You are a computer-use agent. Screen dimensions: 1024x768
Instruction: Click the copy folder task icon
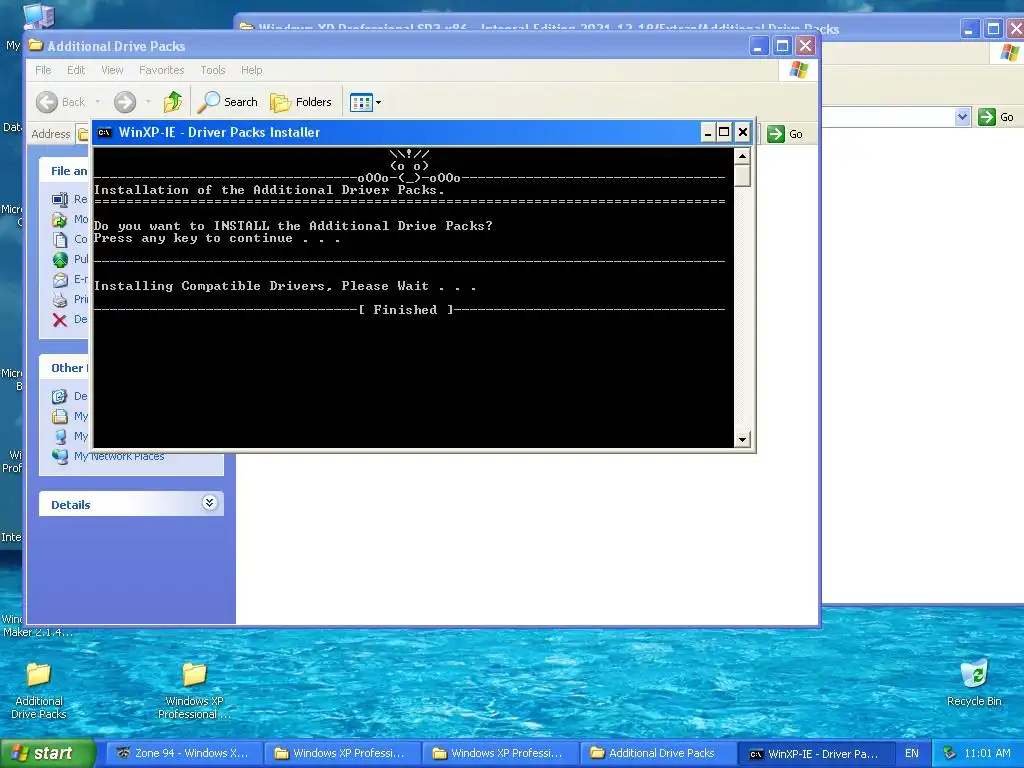point(60,240)
